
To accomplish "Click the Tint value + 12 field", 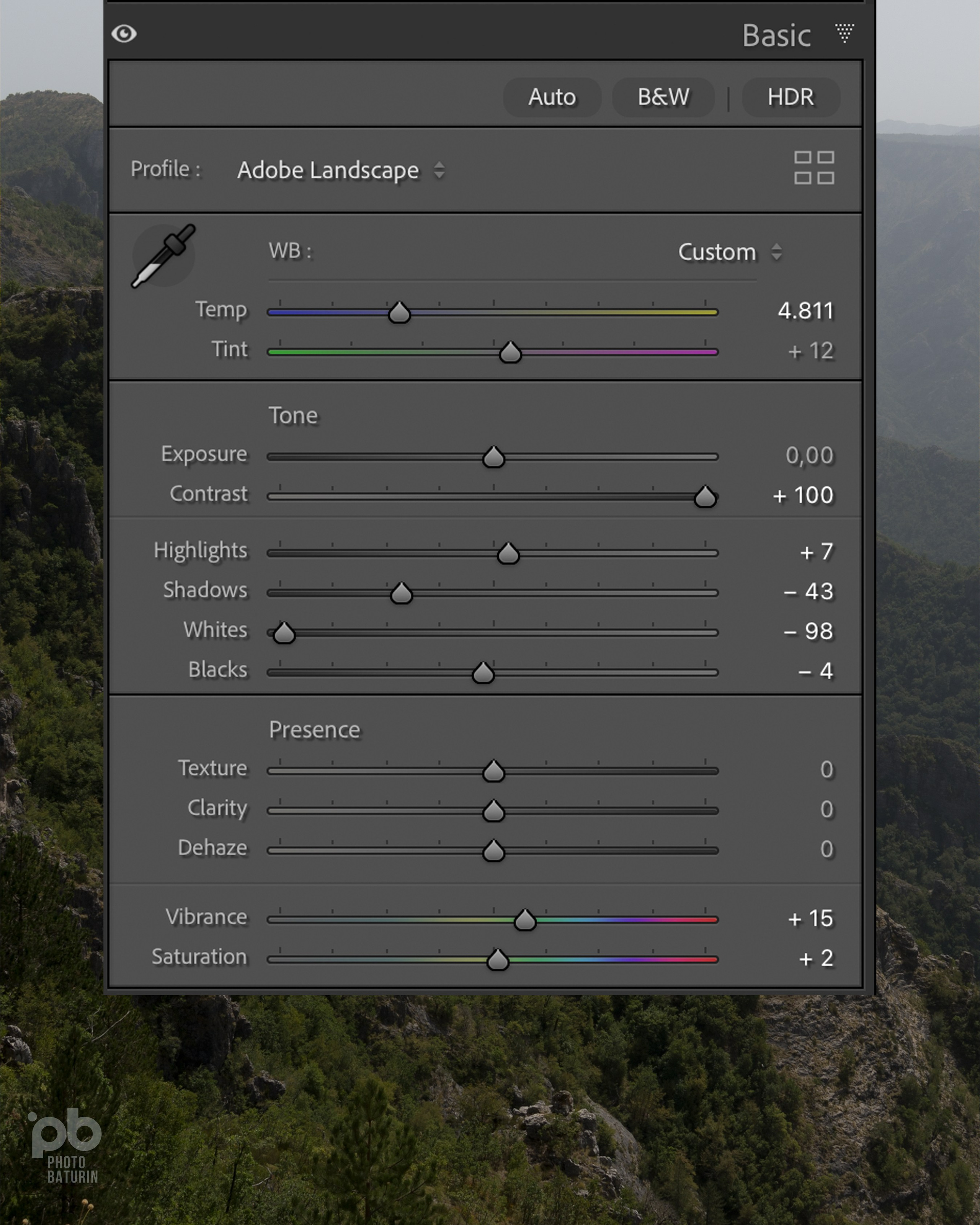I will pos(811,351).
